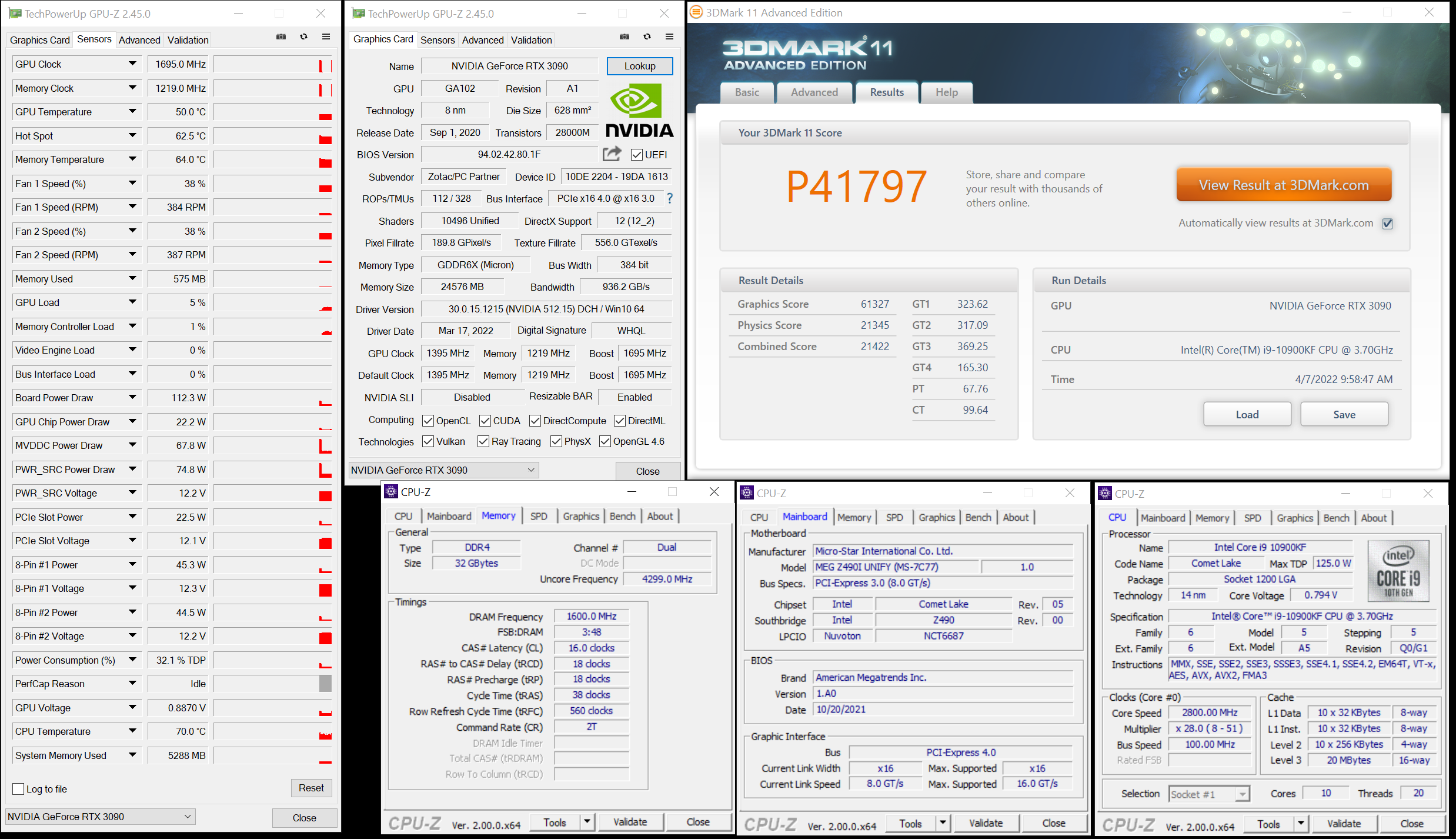This screenshot has width=1456, height=839.
Task: Click the CPU Temperature sensor graph
Action: point(273,731)
